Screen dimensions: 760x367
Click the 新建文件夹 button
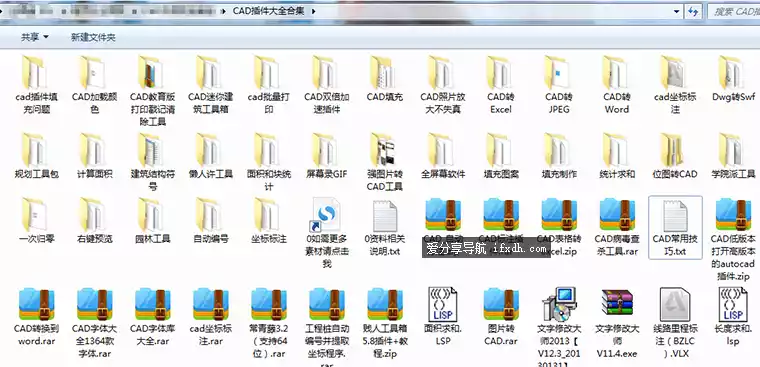[93, 37]
